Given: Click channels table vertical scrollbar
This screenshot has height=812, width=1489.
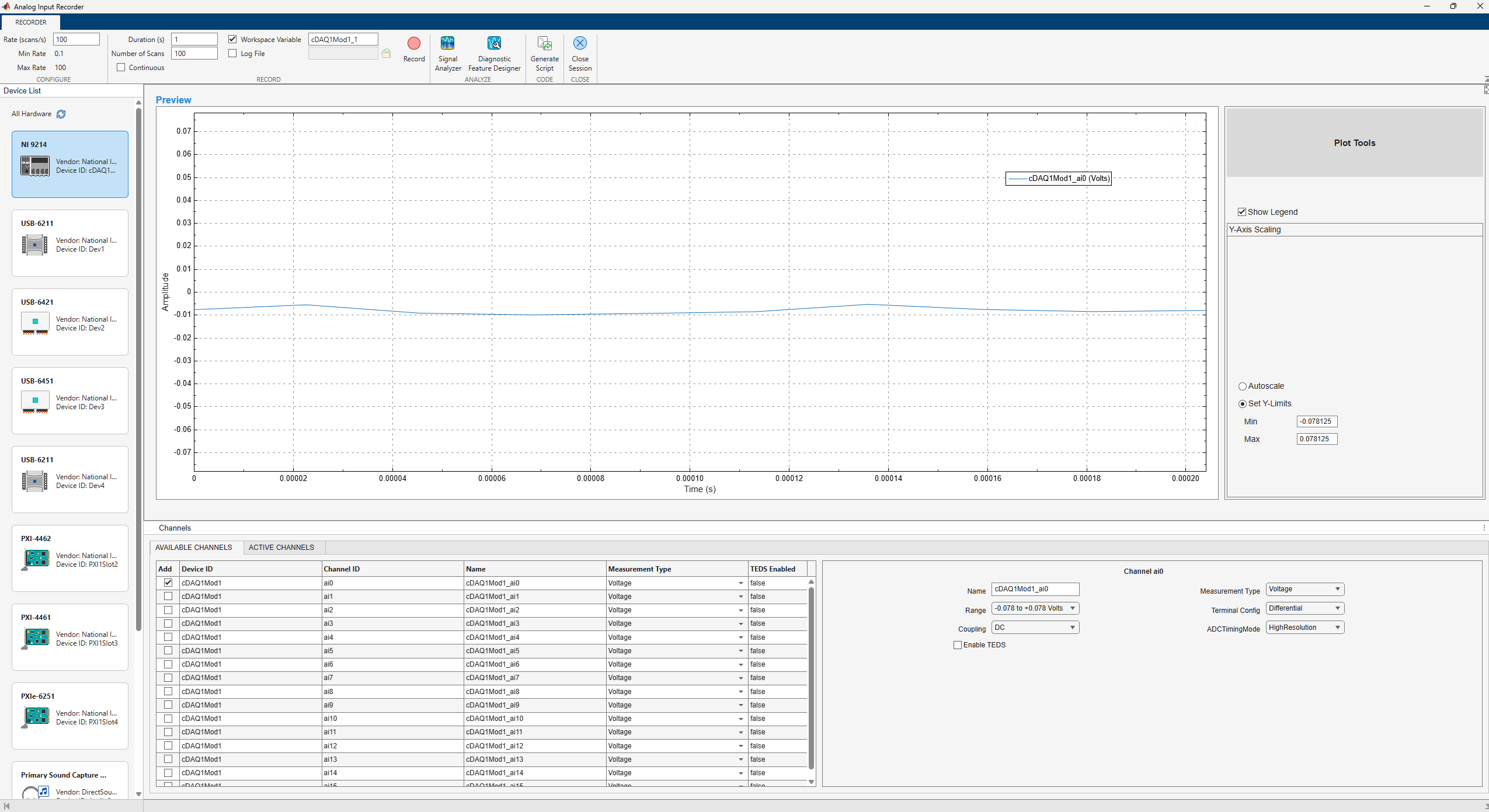Looking at the screenshot, I should tap(811, 677).
